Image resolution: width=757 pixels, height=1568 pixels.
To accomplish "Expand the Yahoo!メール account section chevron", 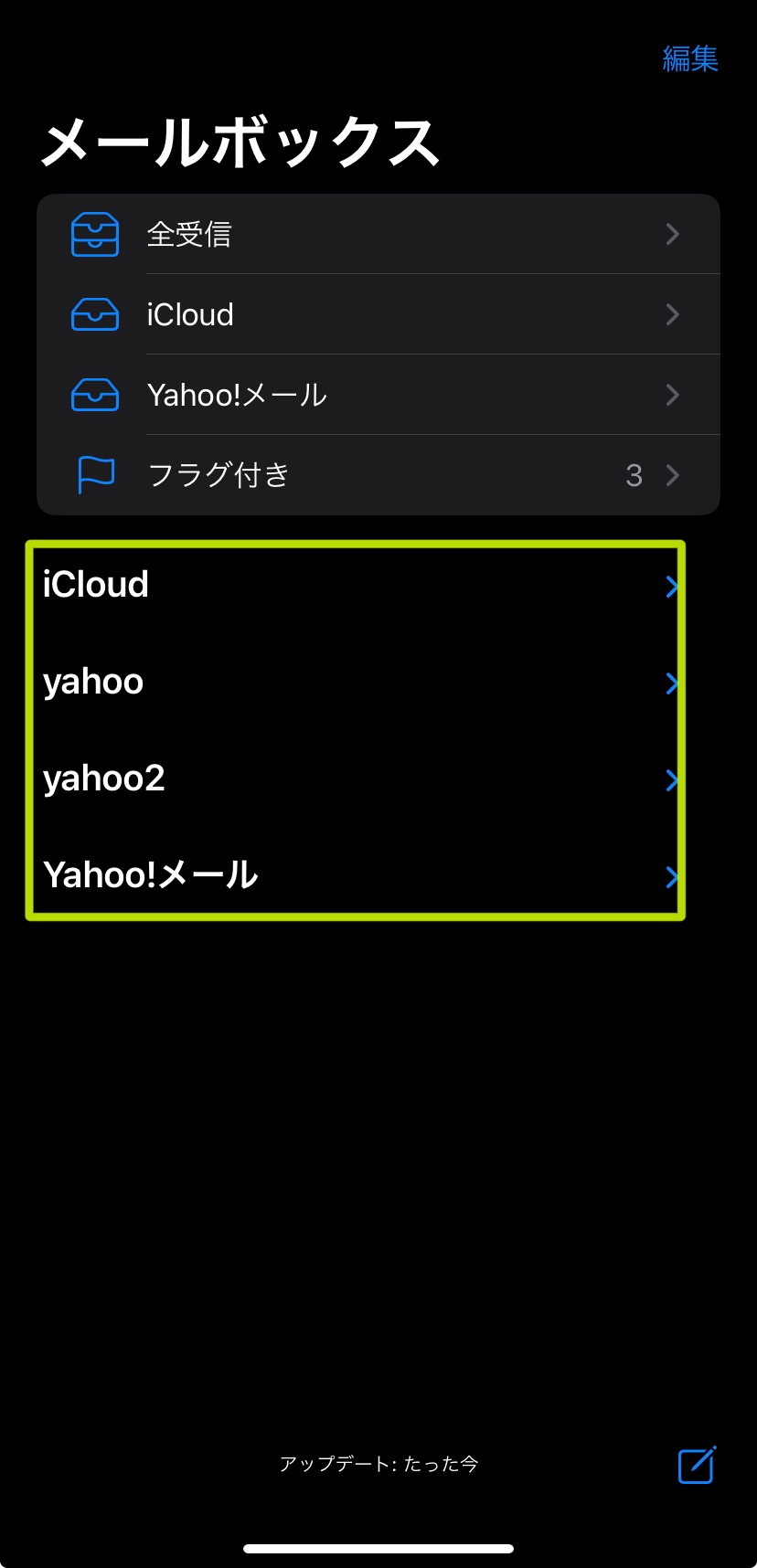I will [x=672, y=877].
